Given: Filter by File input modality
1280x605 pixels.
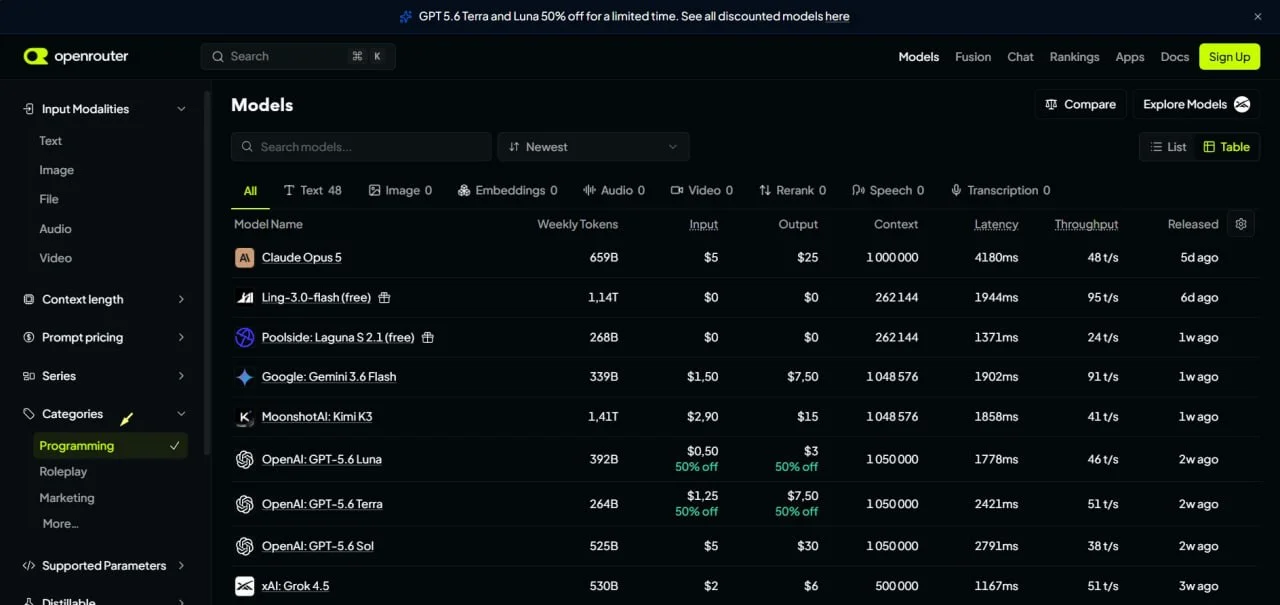Looking at the screenshot, I should (49, 199).
